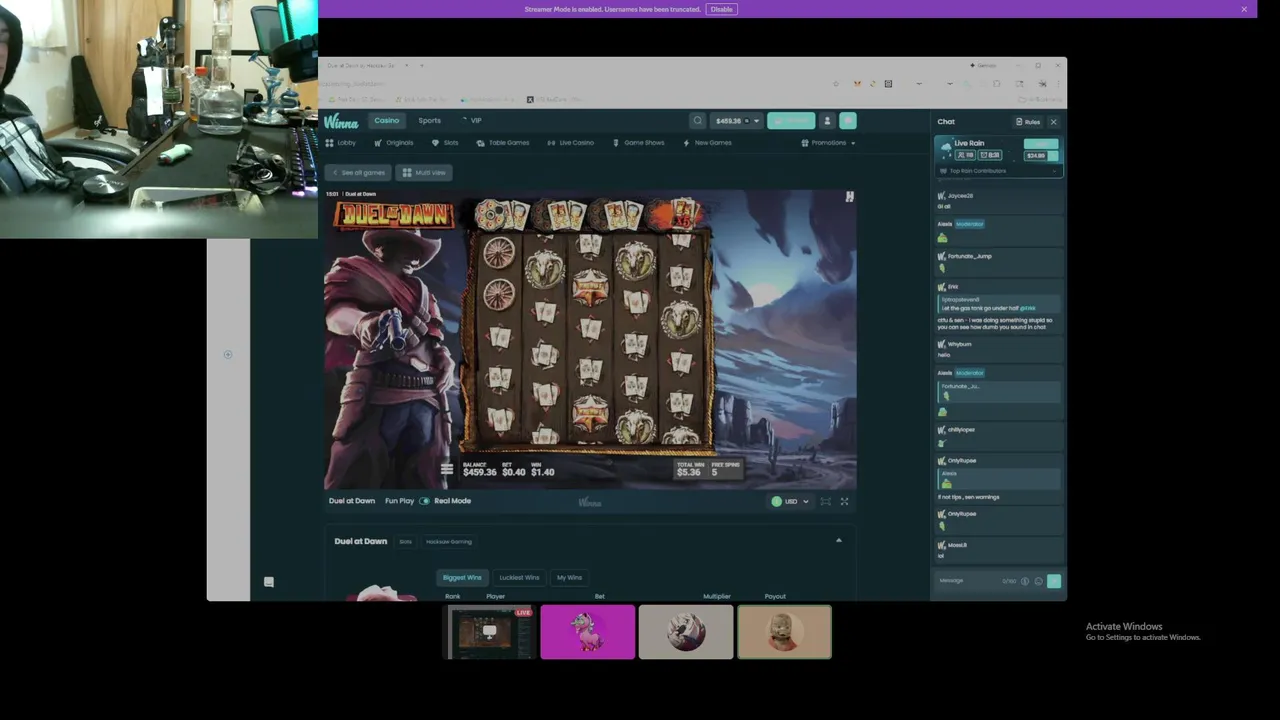Click the support bubble icon at bottom-left
1280x720 pixels.
point(268,582)
